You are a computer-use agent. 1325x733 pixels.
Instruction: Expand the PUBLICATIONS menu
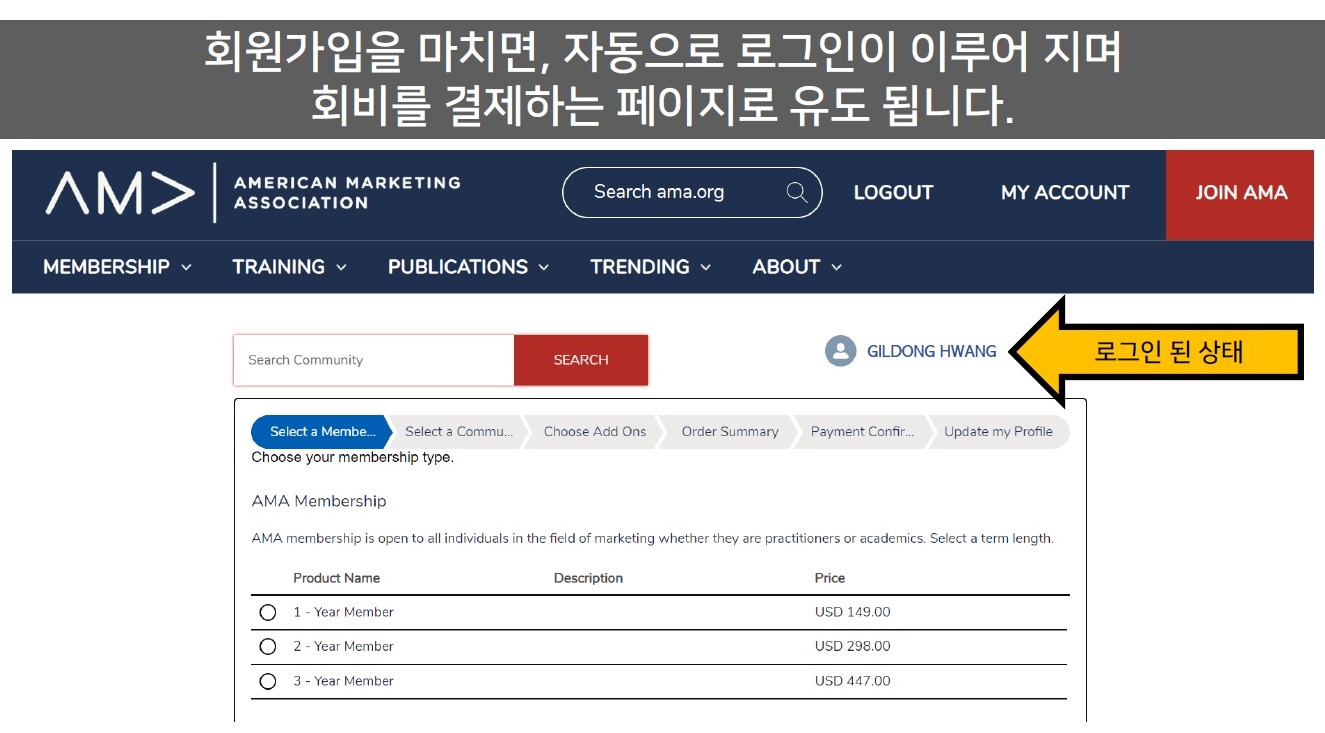click(x=468, y=267)
